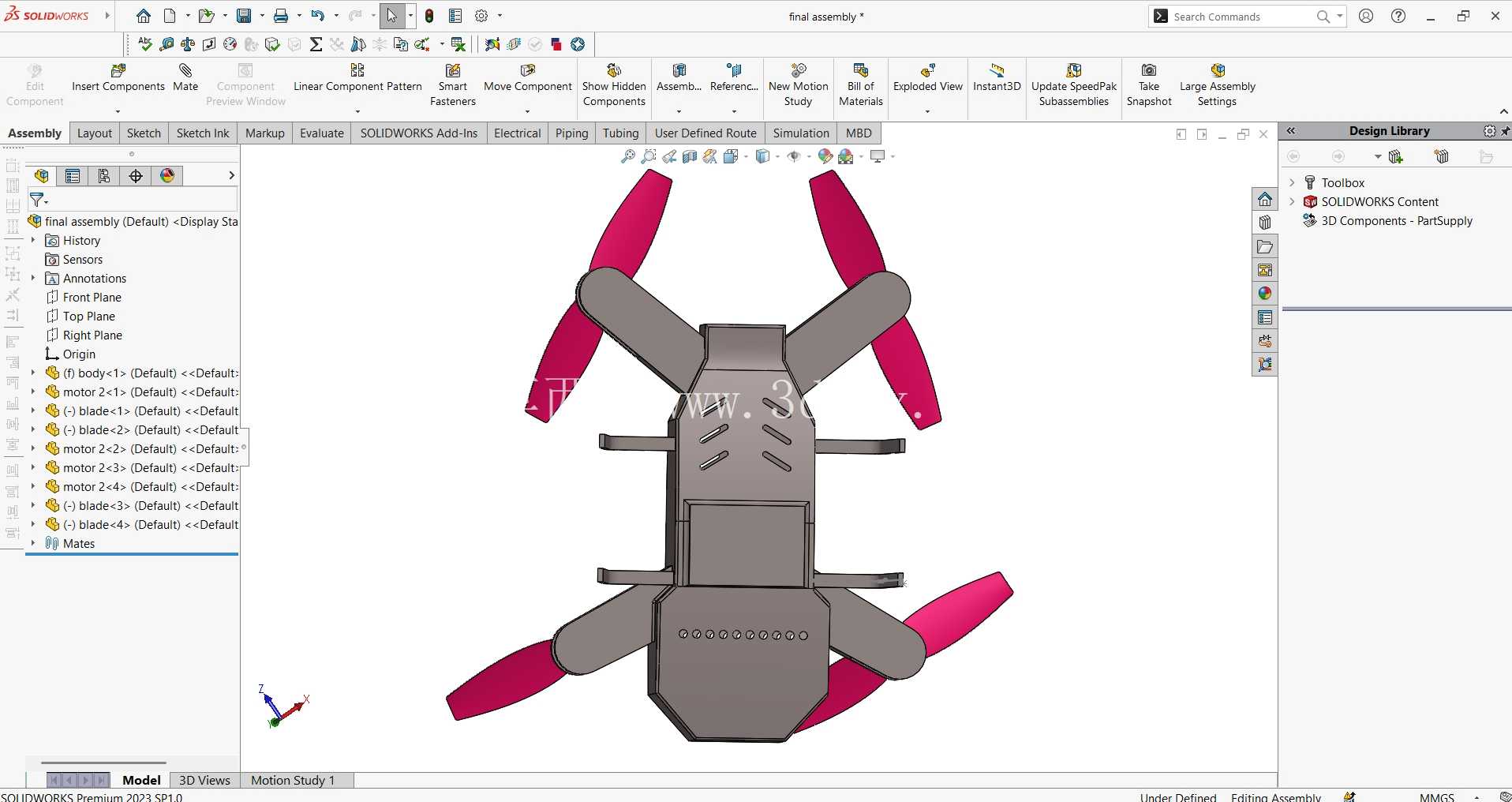Expand the Mates folder in tree
1512x802 pixels.
(33, 543)
